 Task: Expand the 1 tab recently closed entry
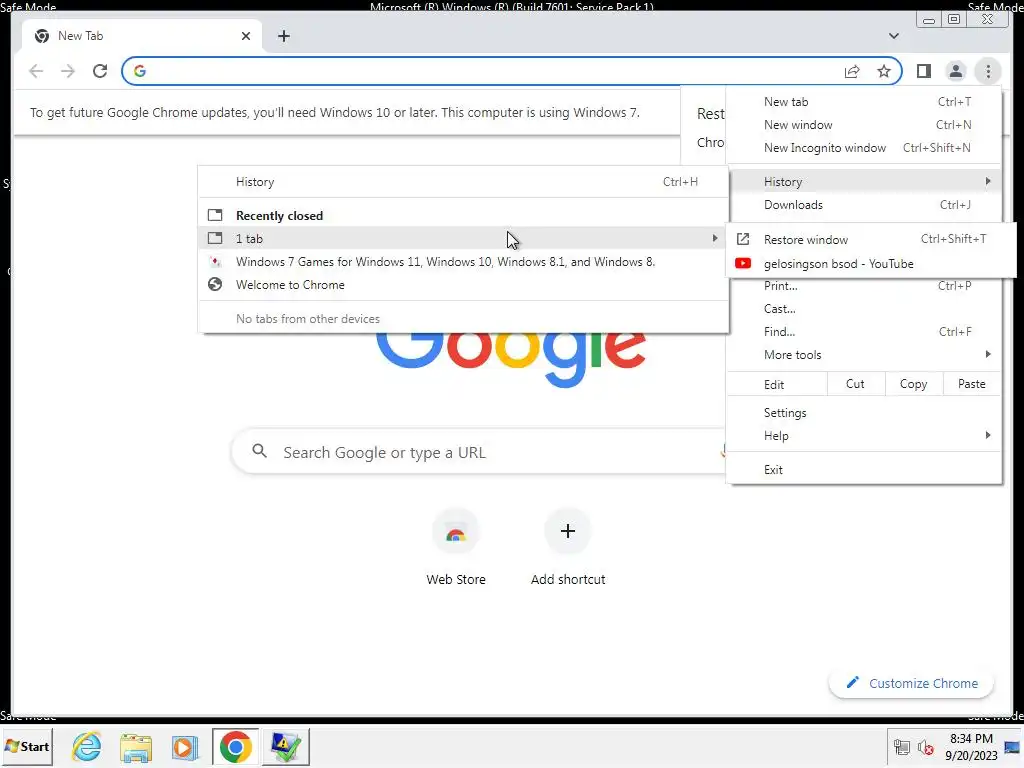(463, 238)
